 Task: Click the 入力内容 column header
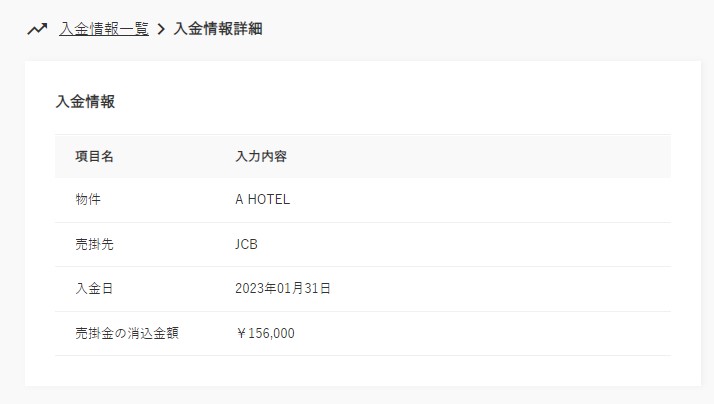click(x=262, y=157)
